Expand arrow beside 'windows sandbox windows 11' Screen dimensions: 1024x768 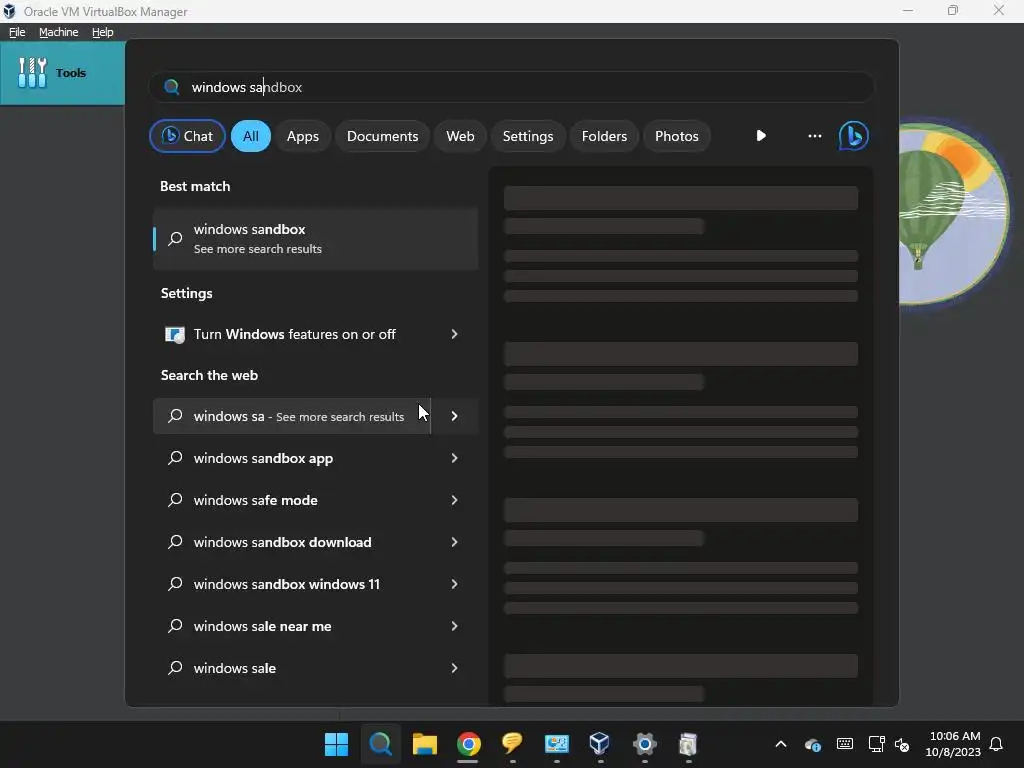click(455, 584)
